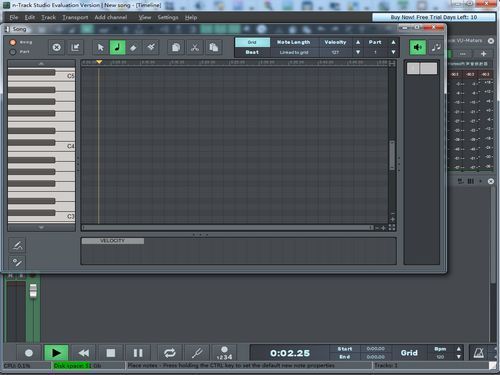
Task: Click the Record button in transport bar
Action: (x=29, y=353)
